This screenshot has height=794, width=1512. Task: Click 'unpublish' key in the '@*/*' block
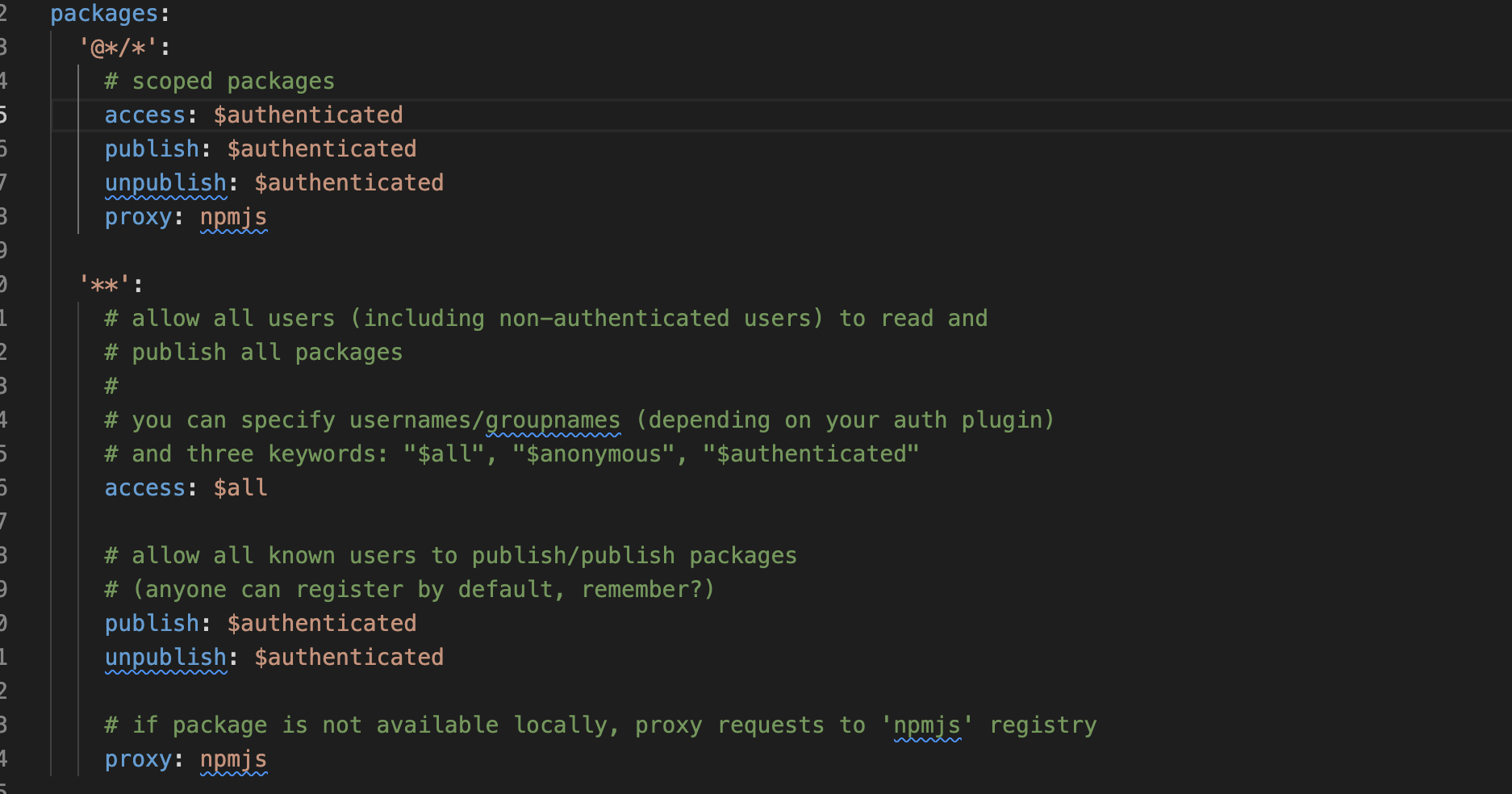click(x=165, y=183)
